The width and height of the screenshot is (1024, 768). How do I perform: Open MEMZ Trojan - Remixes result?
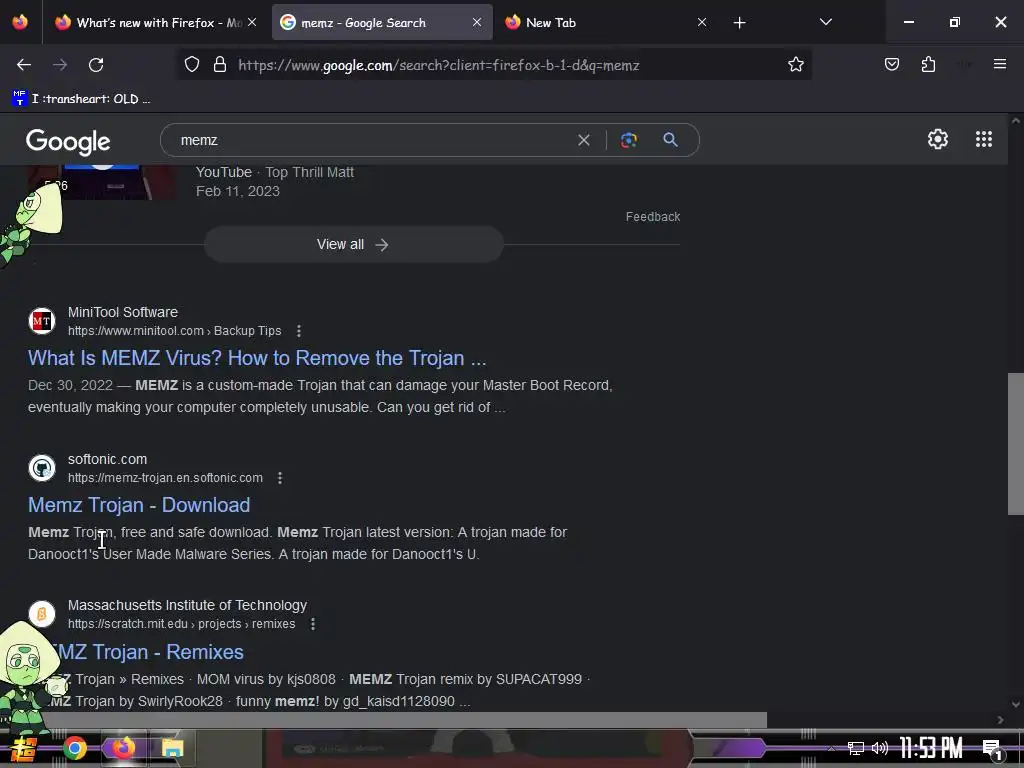(146, 652)
